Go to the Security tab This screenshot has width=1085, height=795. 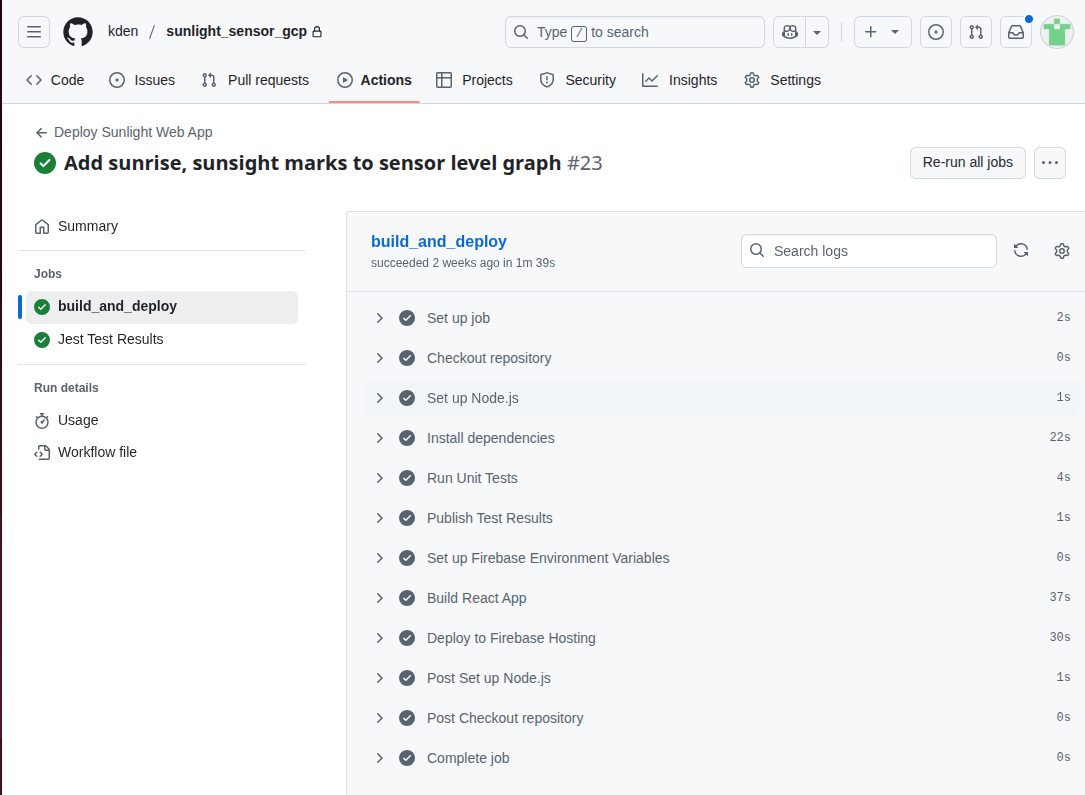click(578, 80)
